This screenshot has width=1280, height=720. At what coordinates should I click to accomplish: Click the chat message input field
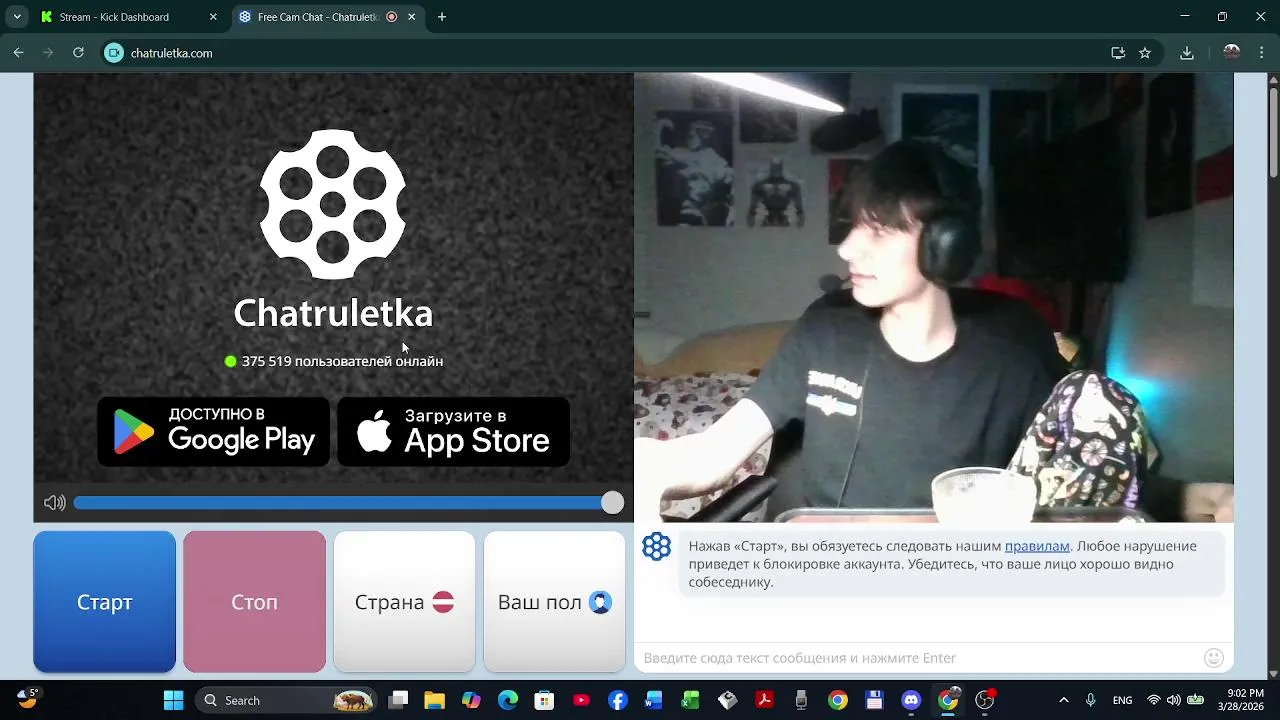click(920, 658)
